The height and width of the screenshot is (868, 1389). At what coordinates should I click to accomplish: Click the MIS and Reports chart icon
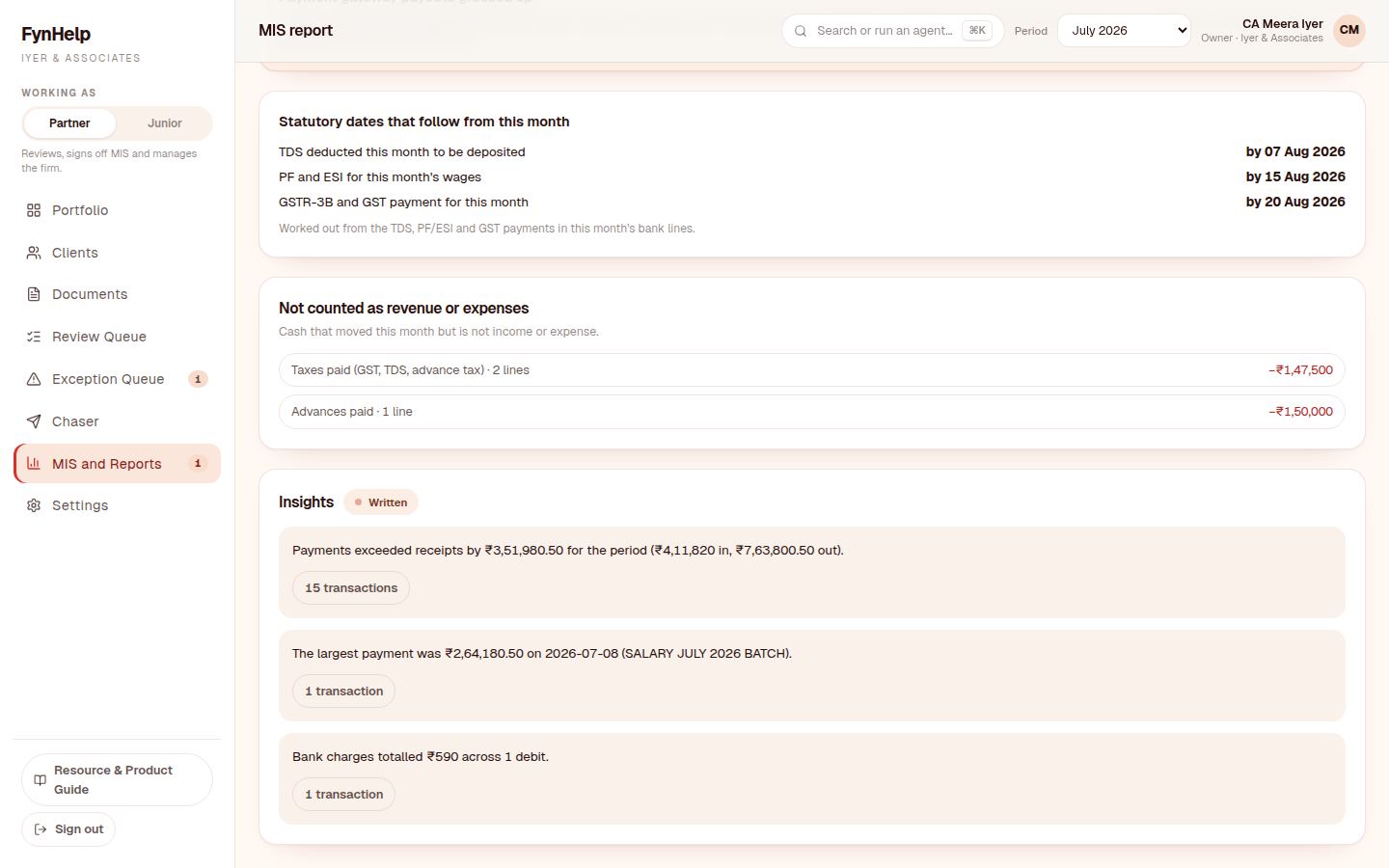pyautogui.click(x=34, y=463)
